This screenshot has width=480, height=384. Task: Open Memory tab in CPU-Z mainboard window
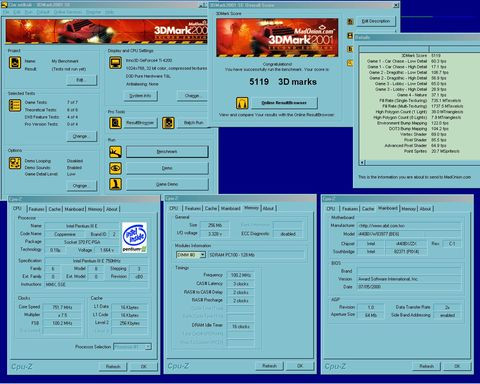409,209
